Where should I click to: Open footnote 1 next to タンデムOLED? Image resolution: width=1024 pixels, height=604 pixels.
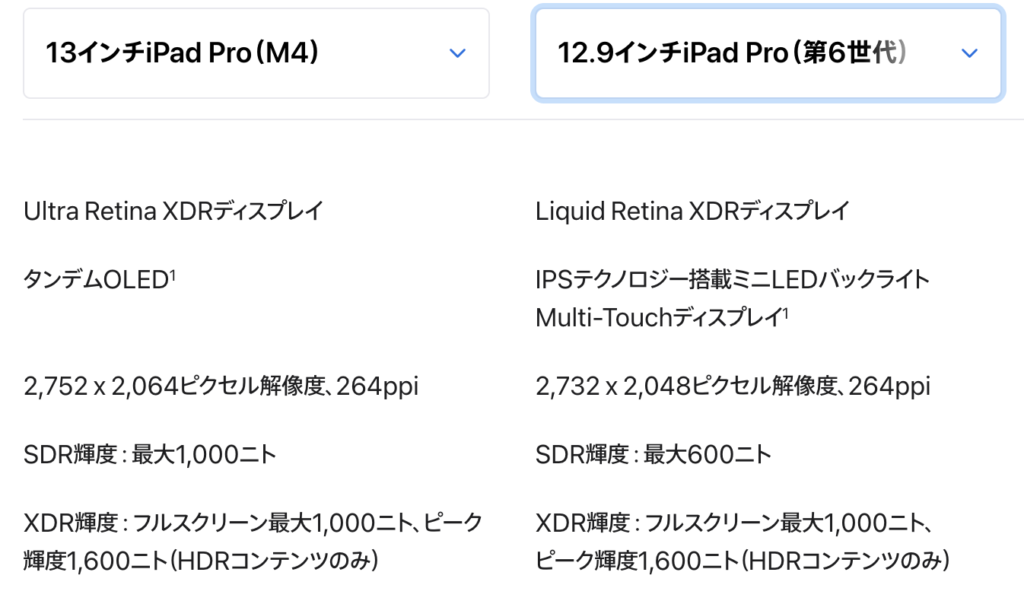pyautogui.click(x=171, y=274)
